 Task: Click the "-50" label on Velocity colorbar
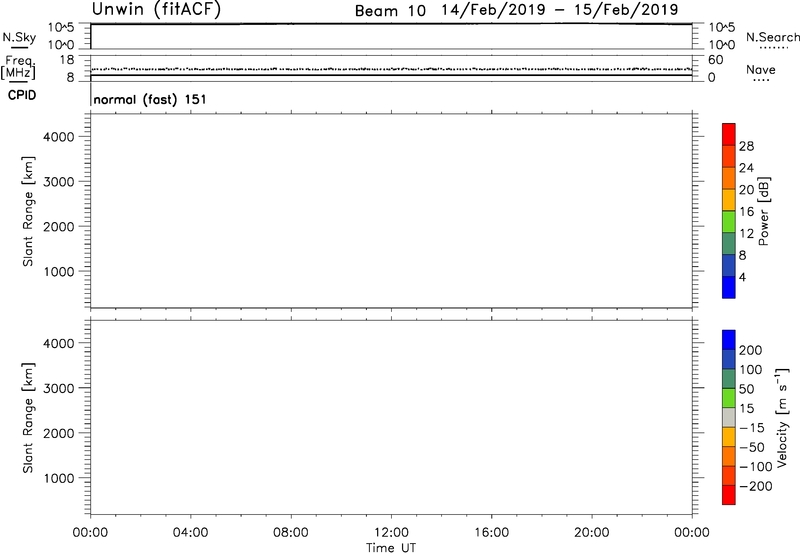(x=752, y=447)
